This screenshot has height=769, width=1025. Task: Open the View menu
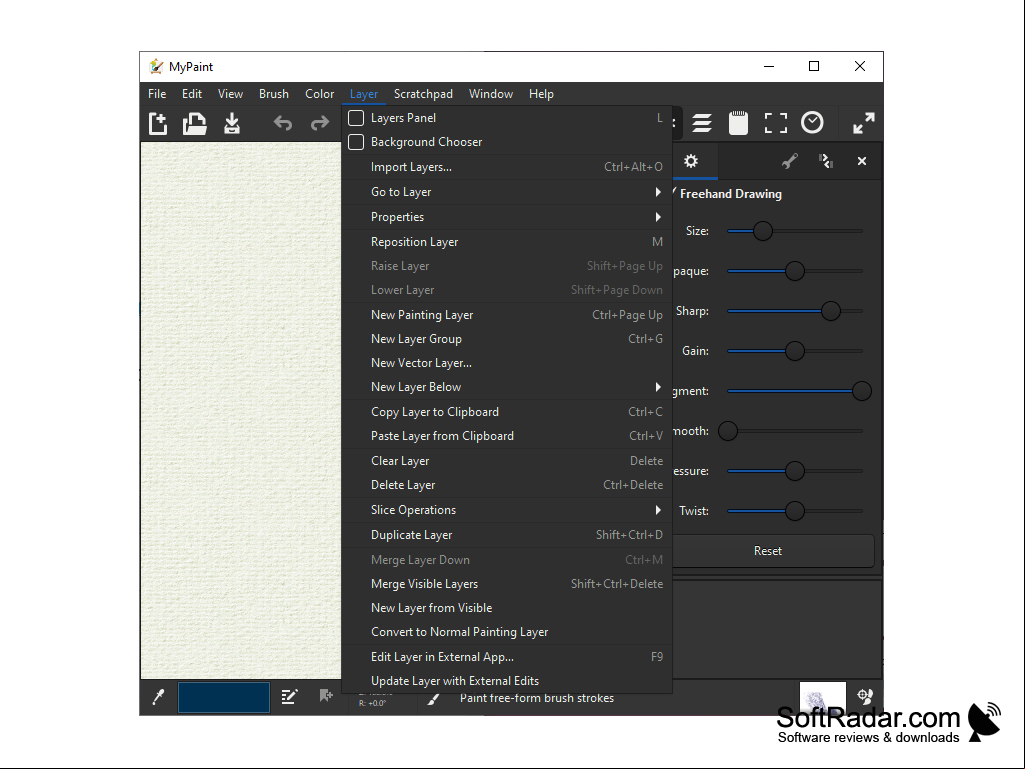pos(230,94)
